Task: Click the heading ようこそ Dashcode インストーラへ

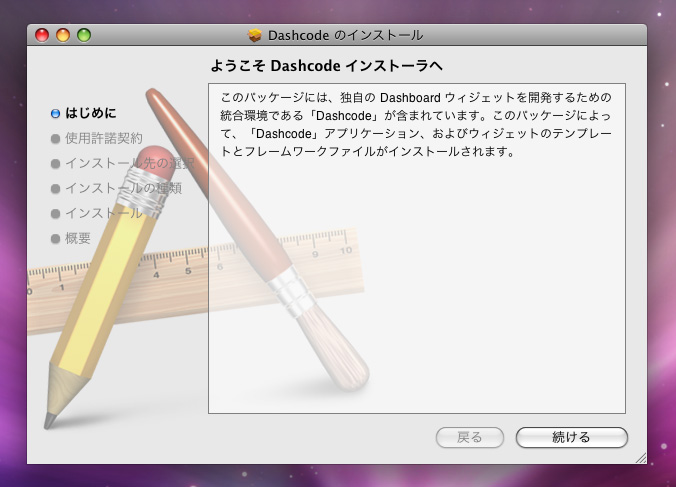Action: (x=327, y=66)
